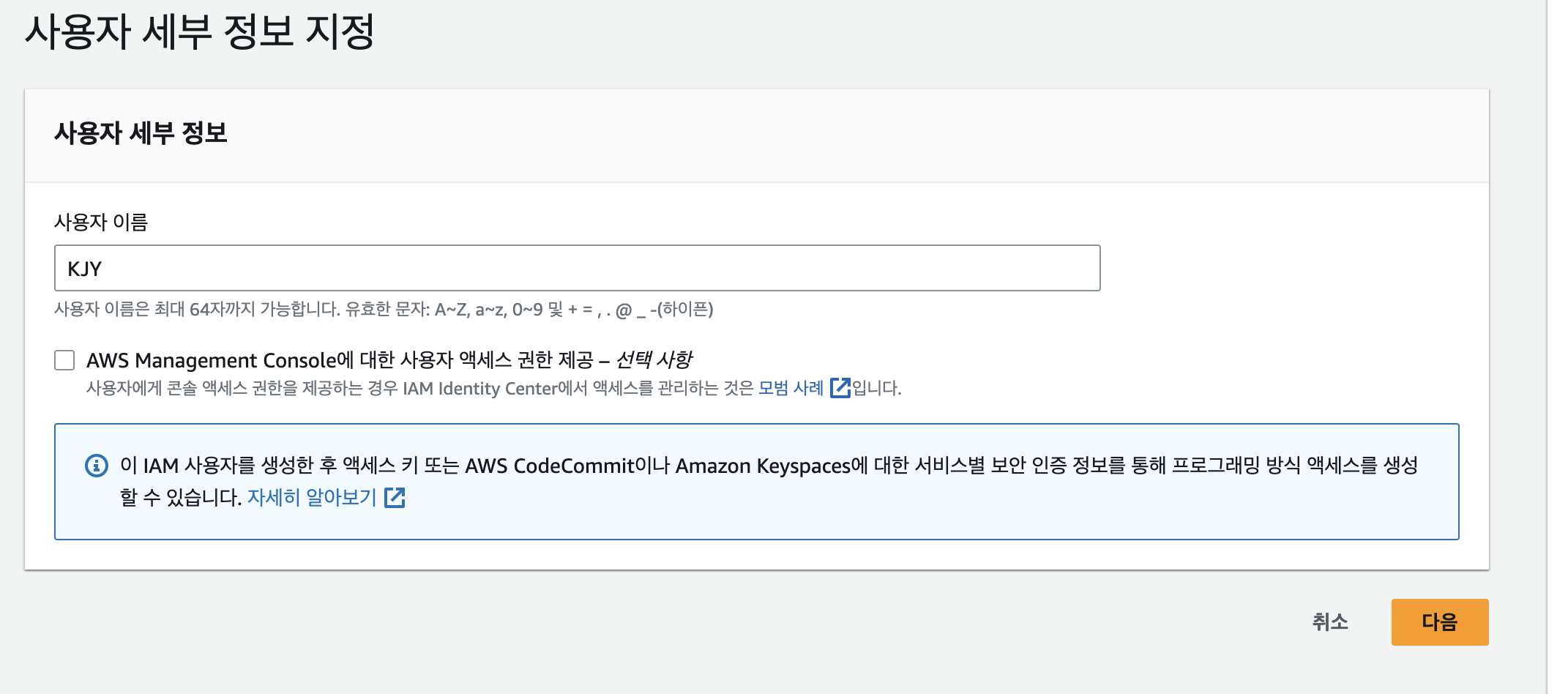Image resolution: width=1568 pixels, height=694 pixels.
Task: Click the 취소 button
Action: [x=1330, y=622]
